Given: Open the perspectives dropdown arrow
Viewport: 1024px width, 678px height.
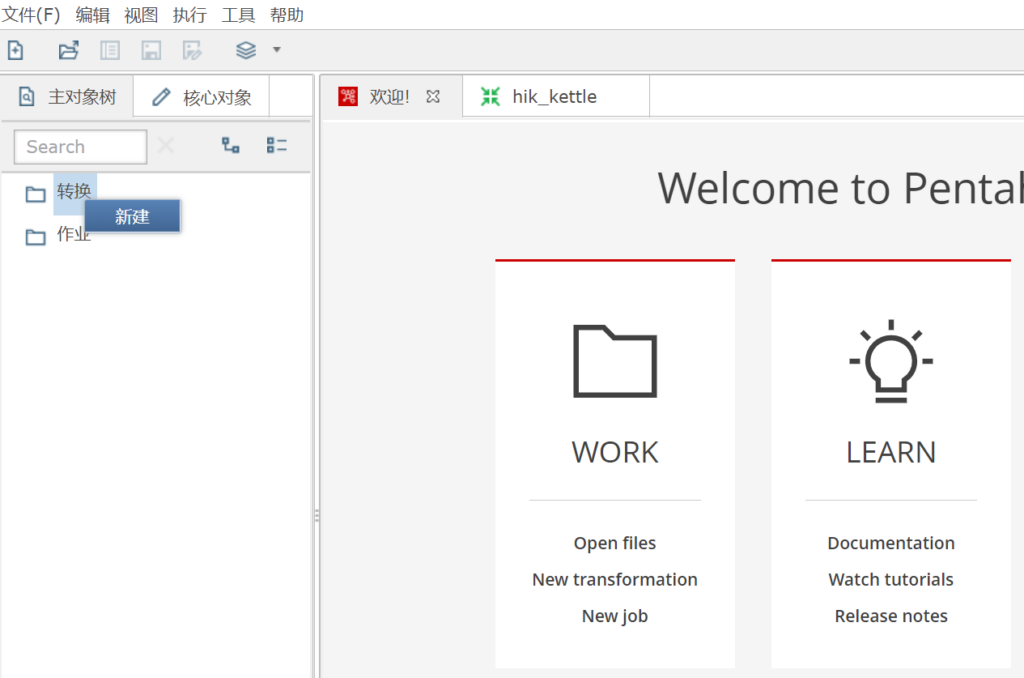Looking at the screenshot, I should (x=277, y=50).
